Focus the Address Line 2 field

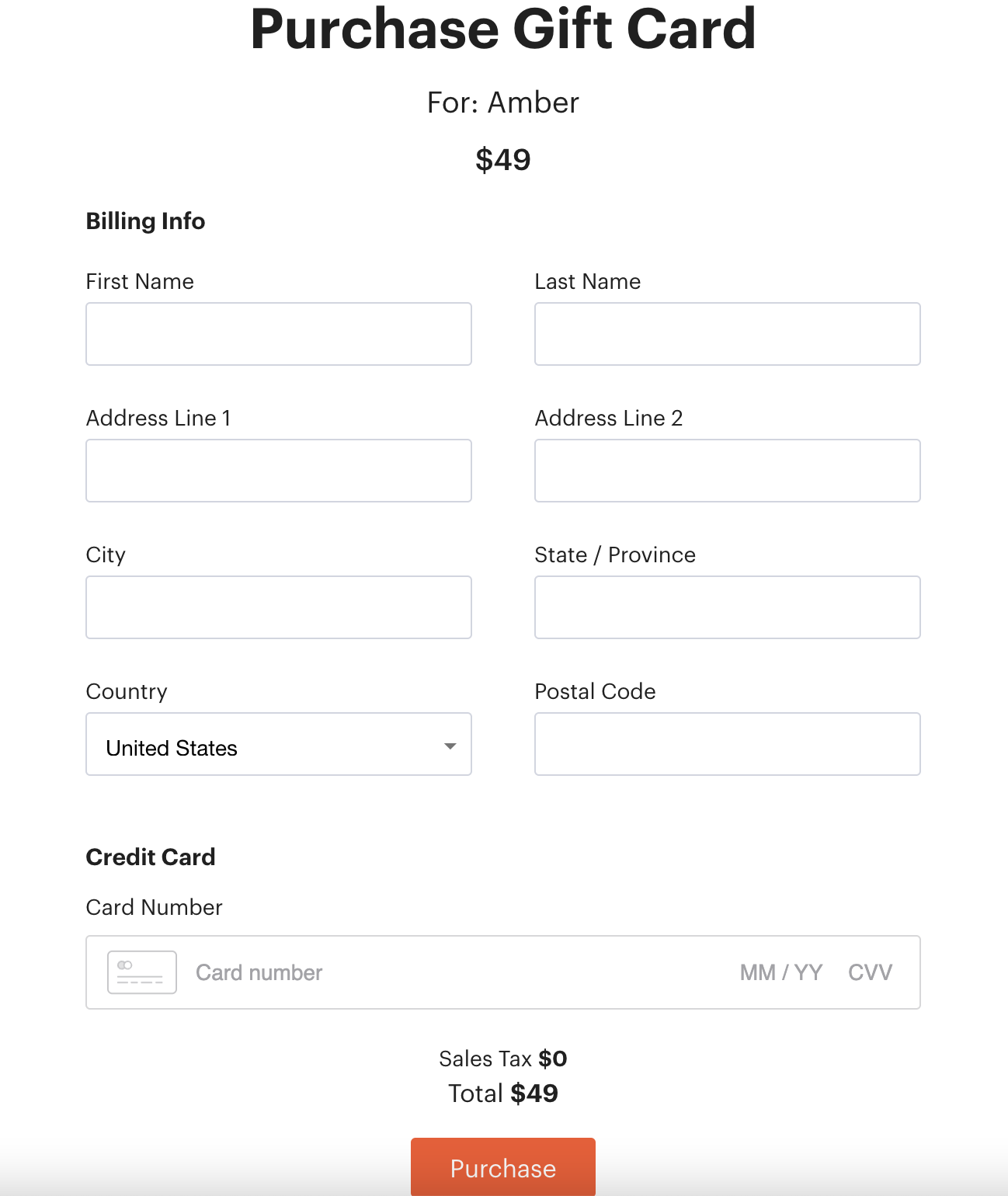pyautogui.click(x=728, y=471)
